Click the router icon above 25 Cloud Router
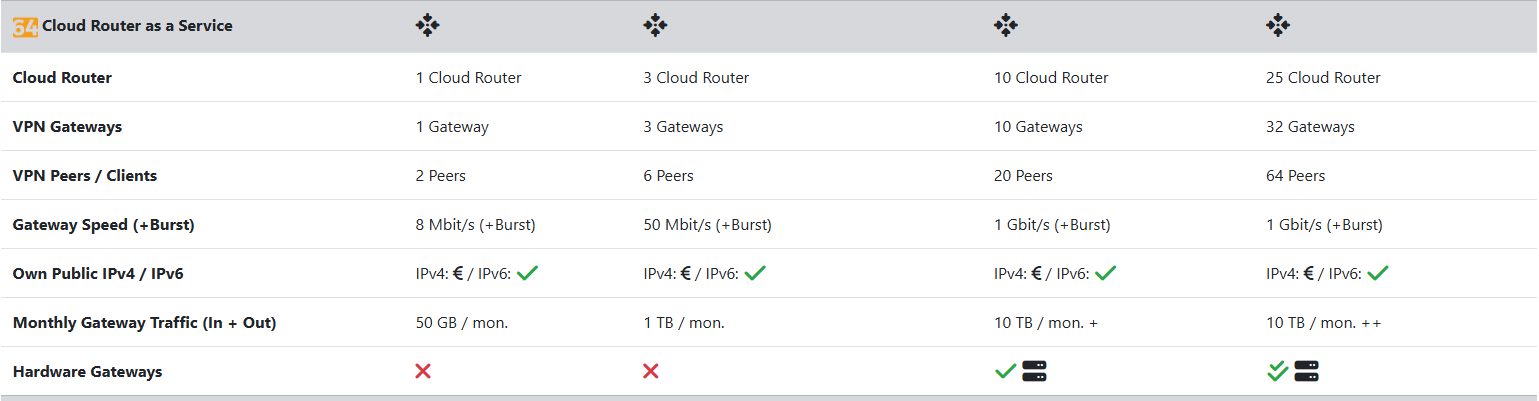This screenshot has width=1539, height=401. pos(1277,26)
